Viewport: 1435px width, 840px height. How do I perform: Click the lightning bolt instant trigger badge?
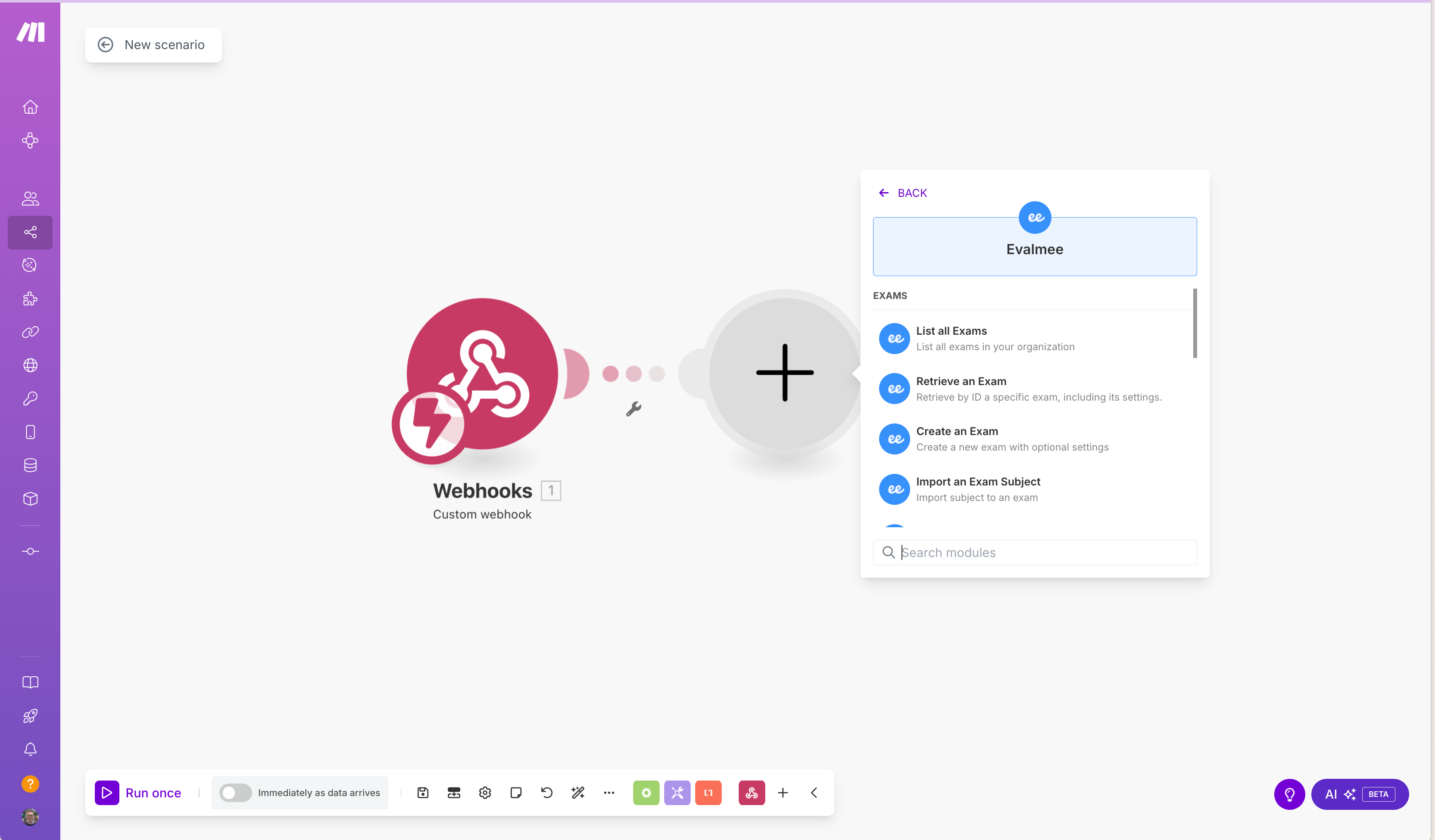(431, 425)
